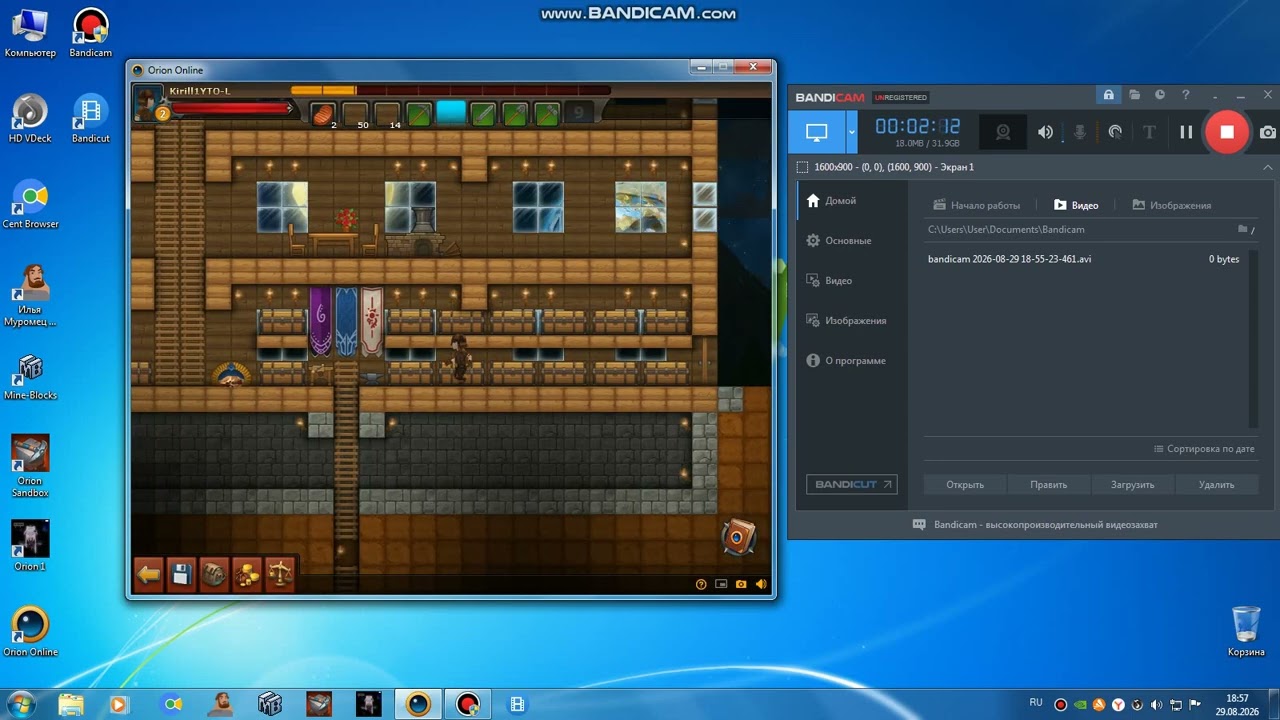
Task: Select screen recording mode in Bandicam
Action: pos(817,132)
